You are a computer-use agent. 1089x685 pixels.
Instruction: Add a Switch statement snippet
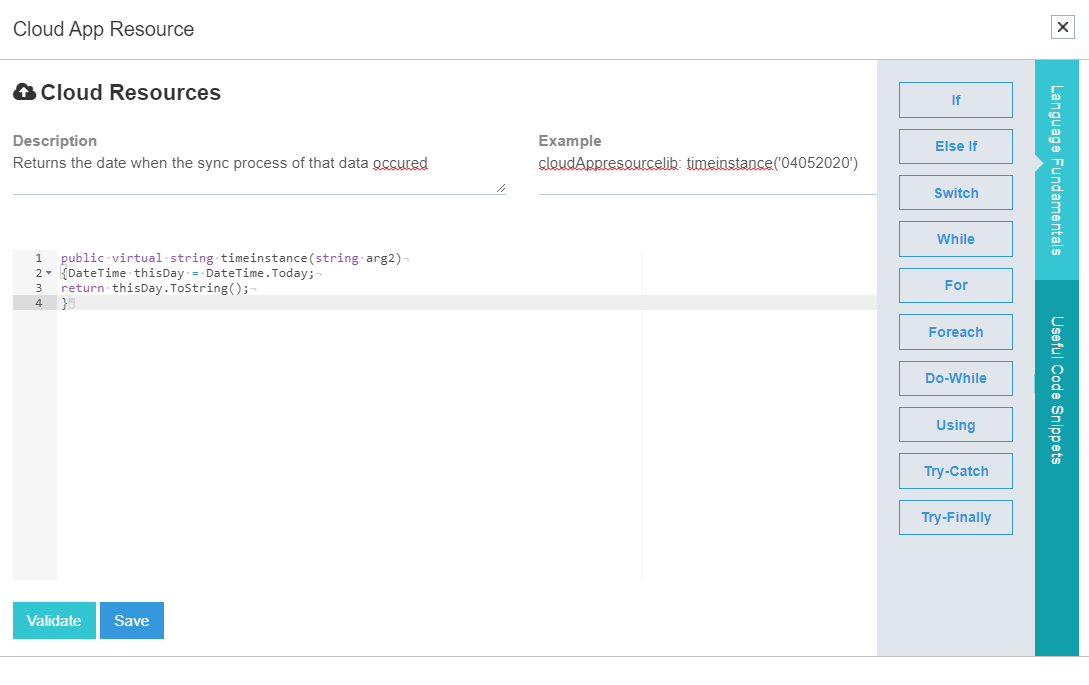coord(955,193)
